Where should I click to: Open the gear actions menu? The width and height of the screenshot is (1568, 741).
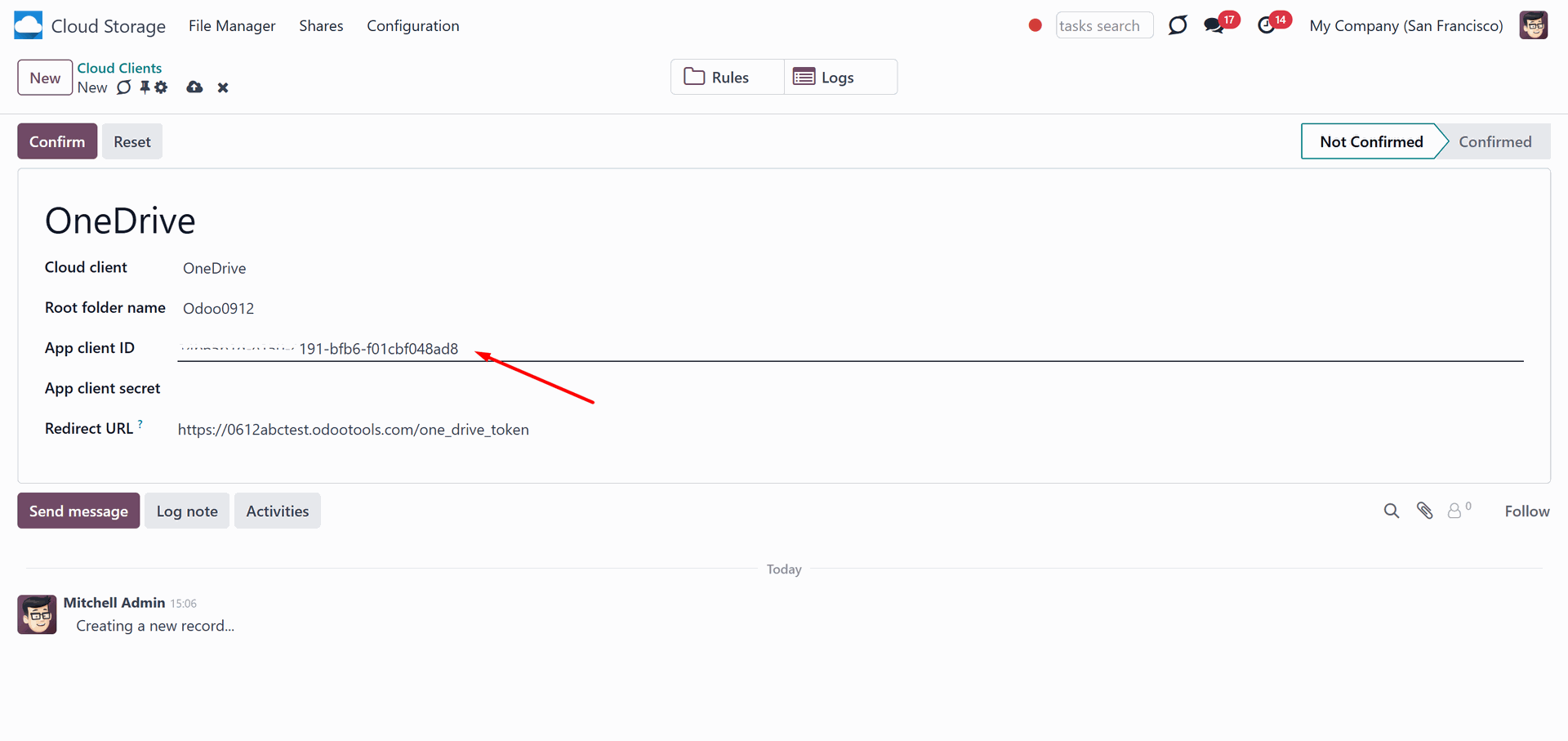click(161, 87)
